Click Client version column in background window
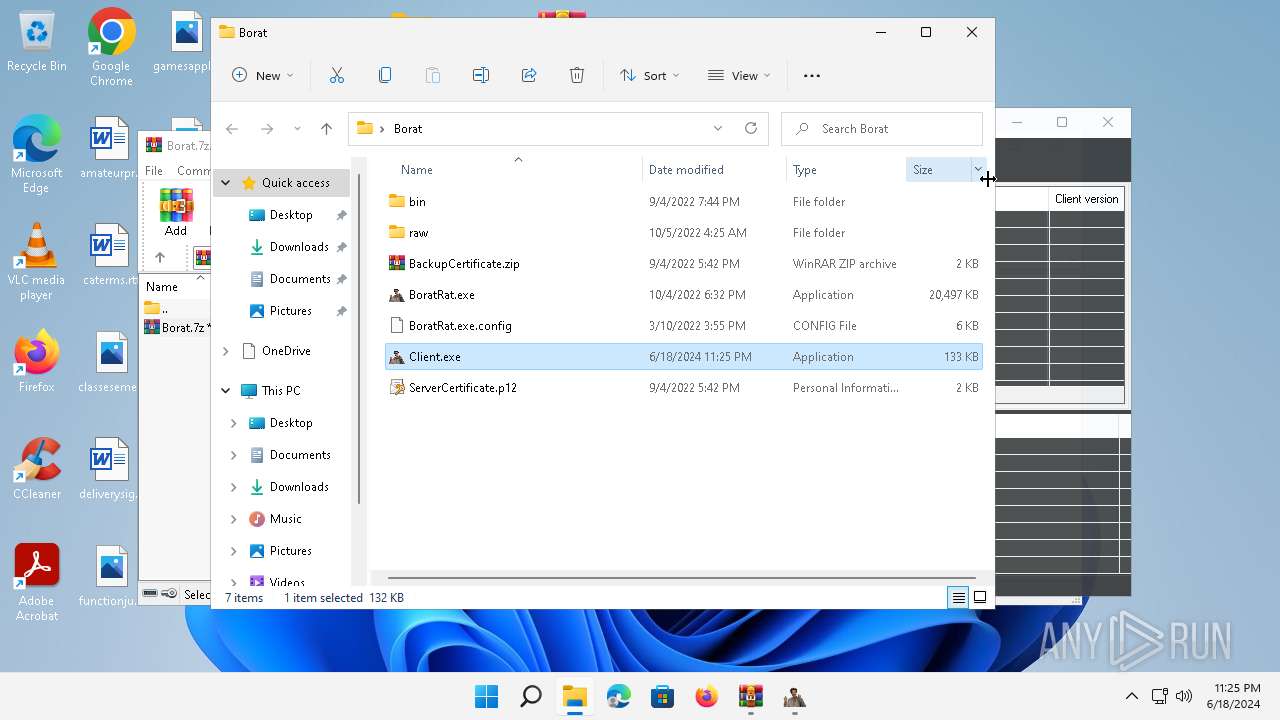The image size is (1280, 720). click(x=1087, y=199)
